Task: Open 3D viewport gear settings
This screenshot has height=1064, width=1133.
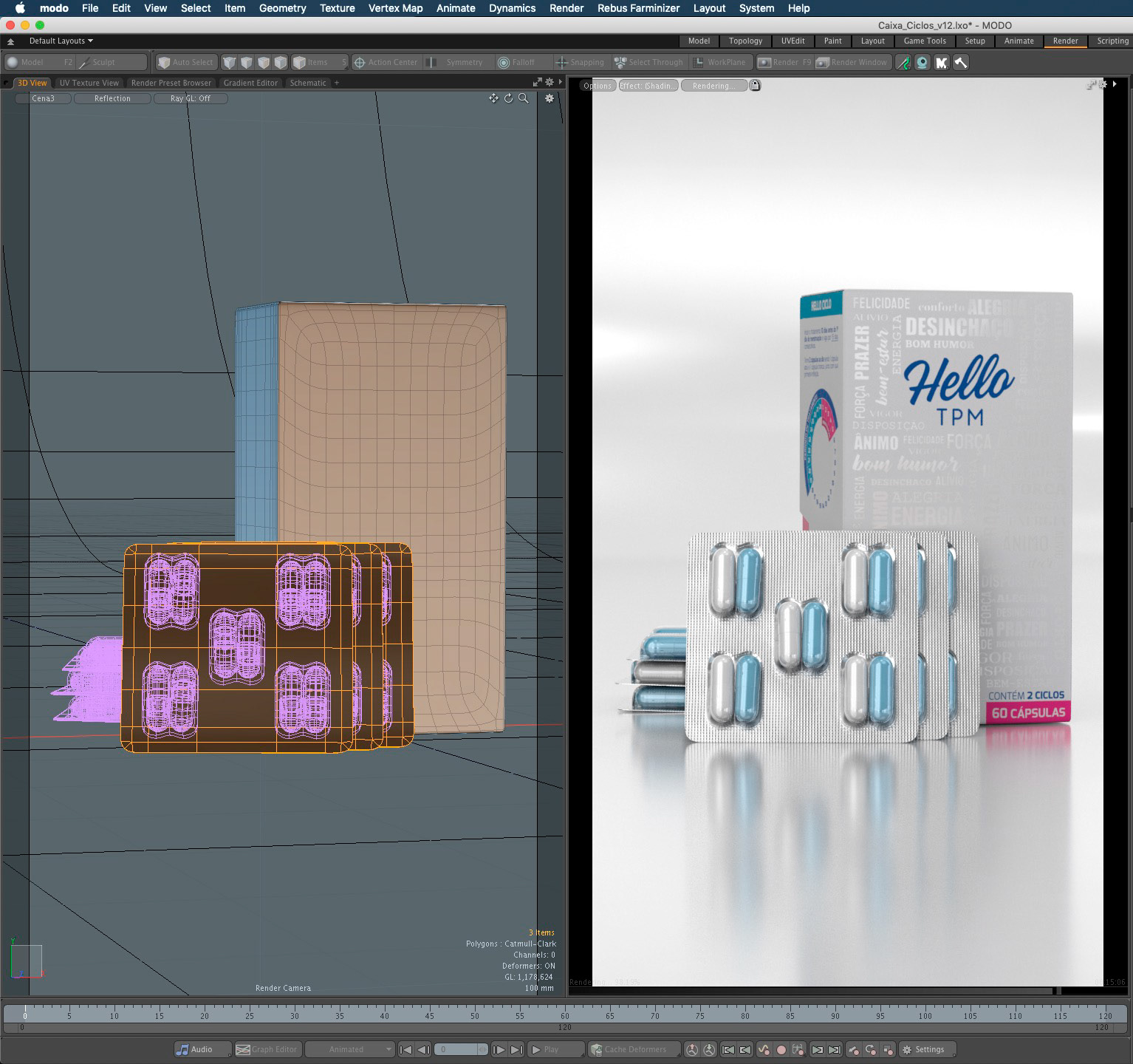Action: tap(549, 98)
